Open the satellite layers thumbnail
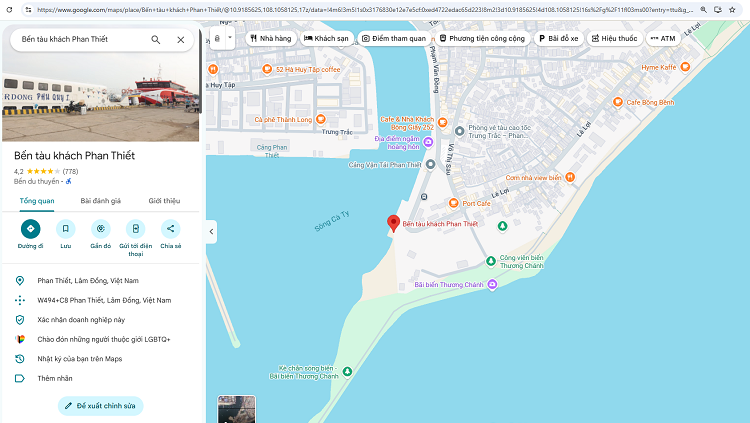 pos(236,409)
